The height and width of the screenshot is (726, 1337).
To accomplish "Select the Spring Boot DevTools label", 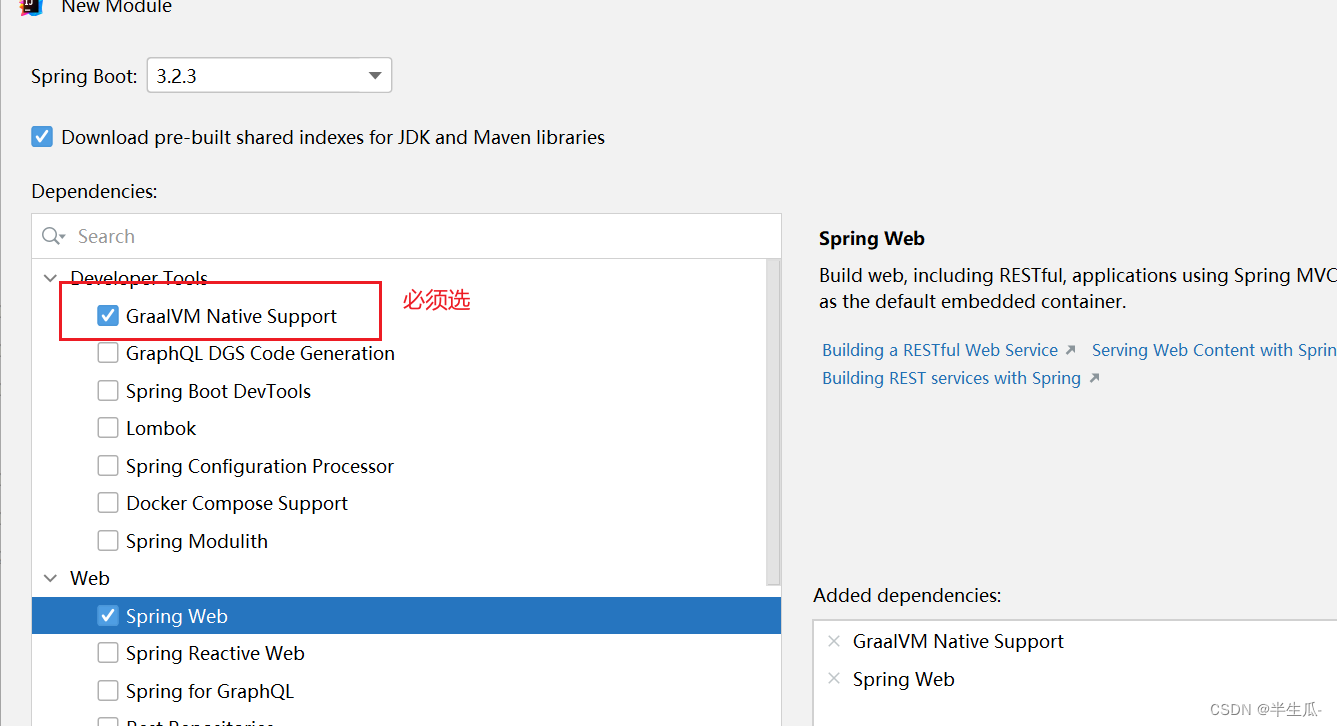I will coord(218,391).
